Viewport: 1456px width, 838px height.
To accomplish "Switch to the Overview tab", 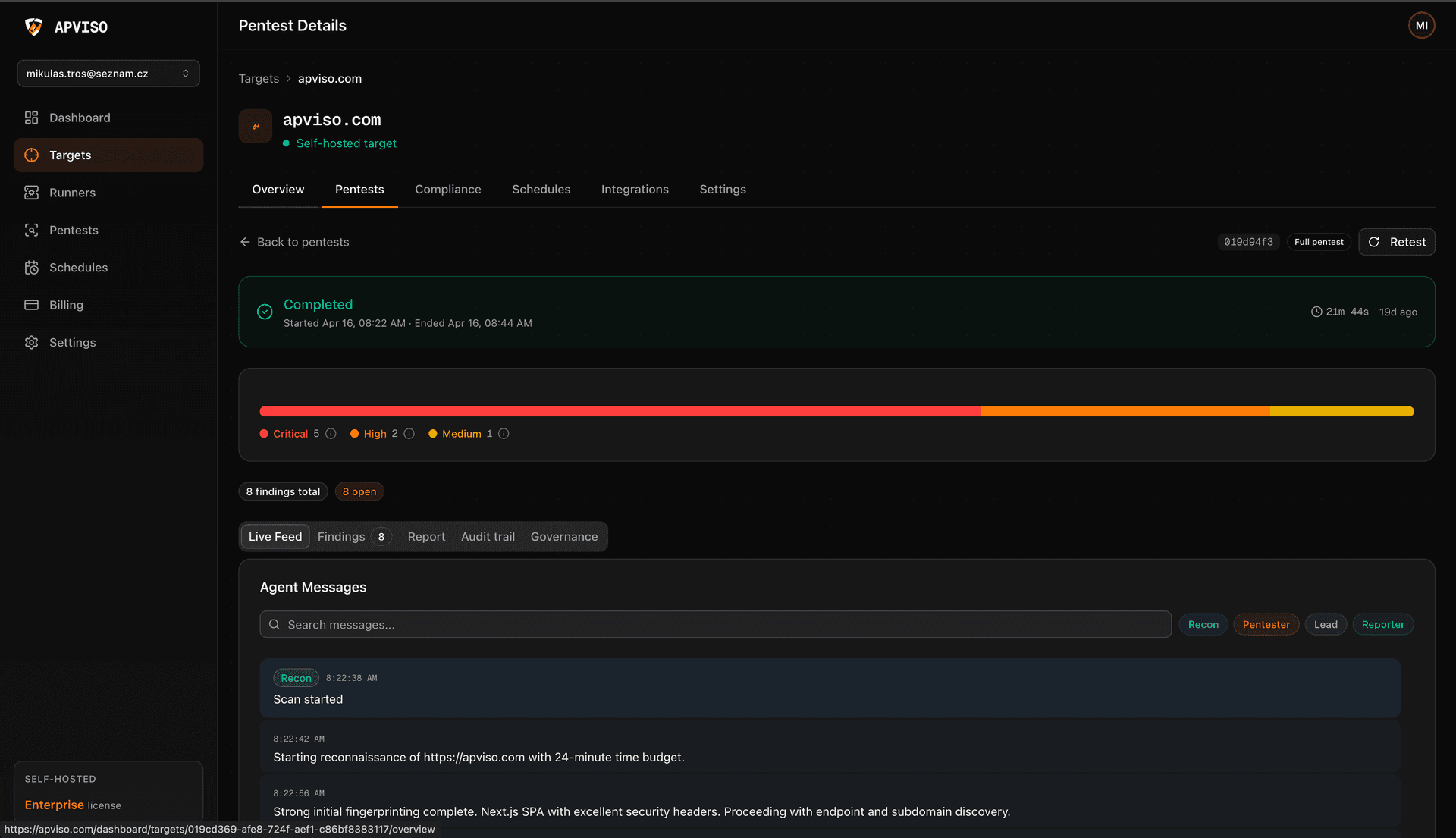I will [x=278, y=190].
